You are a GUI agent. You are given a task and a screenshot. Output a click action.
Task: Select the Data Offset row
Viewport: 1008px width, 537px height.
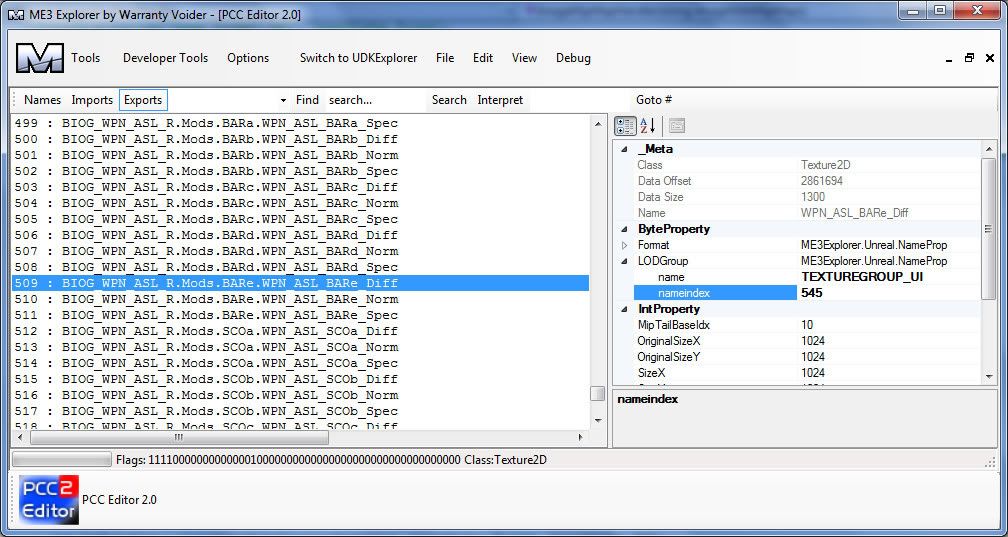click(x=807, y=181)
